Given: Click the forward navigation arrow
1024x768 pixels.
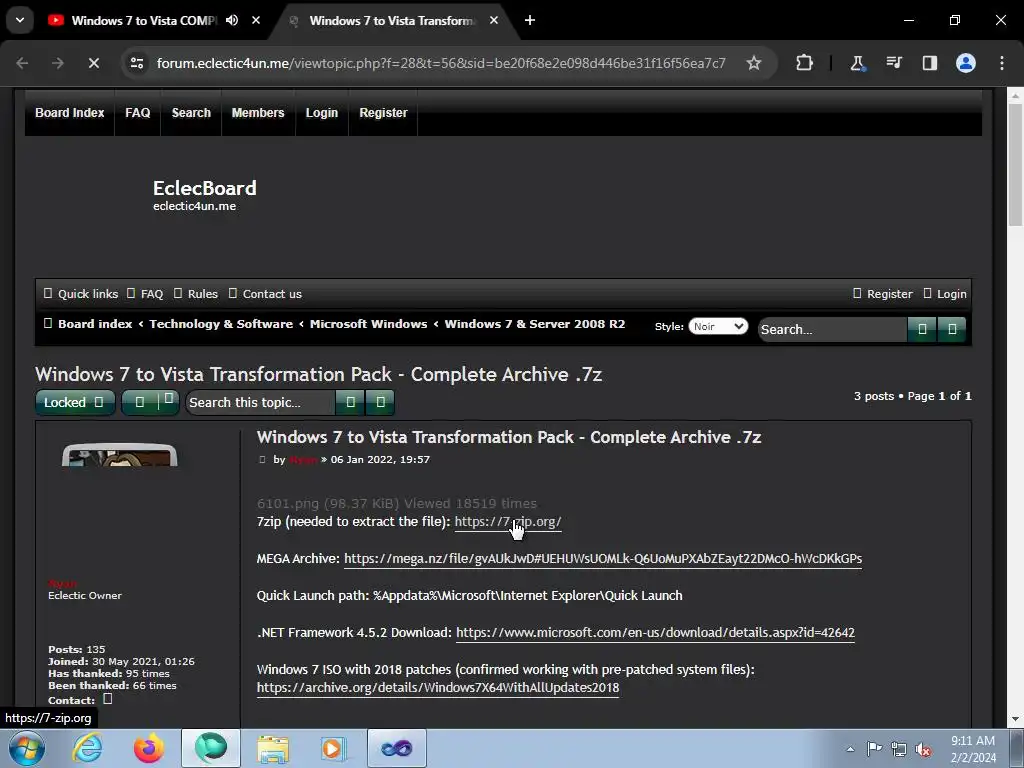Looking at the screenshot, I should pyautogui.click(x=57, y=63).
